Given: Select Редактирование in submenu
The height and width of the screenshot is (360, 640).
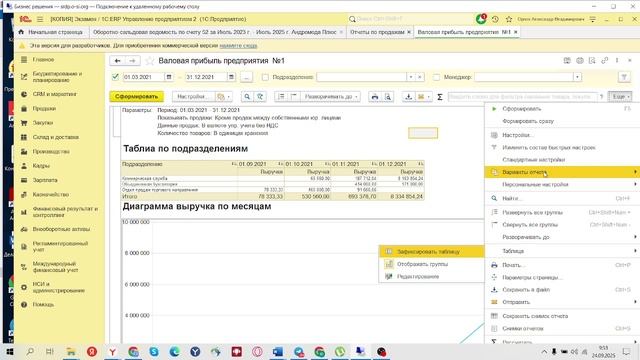Looking at the screenshot, I should (x=432, y=276).
